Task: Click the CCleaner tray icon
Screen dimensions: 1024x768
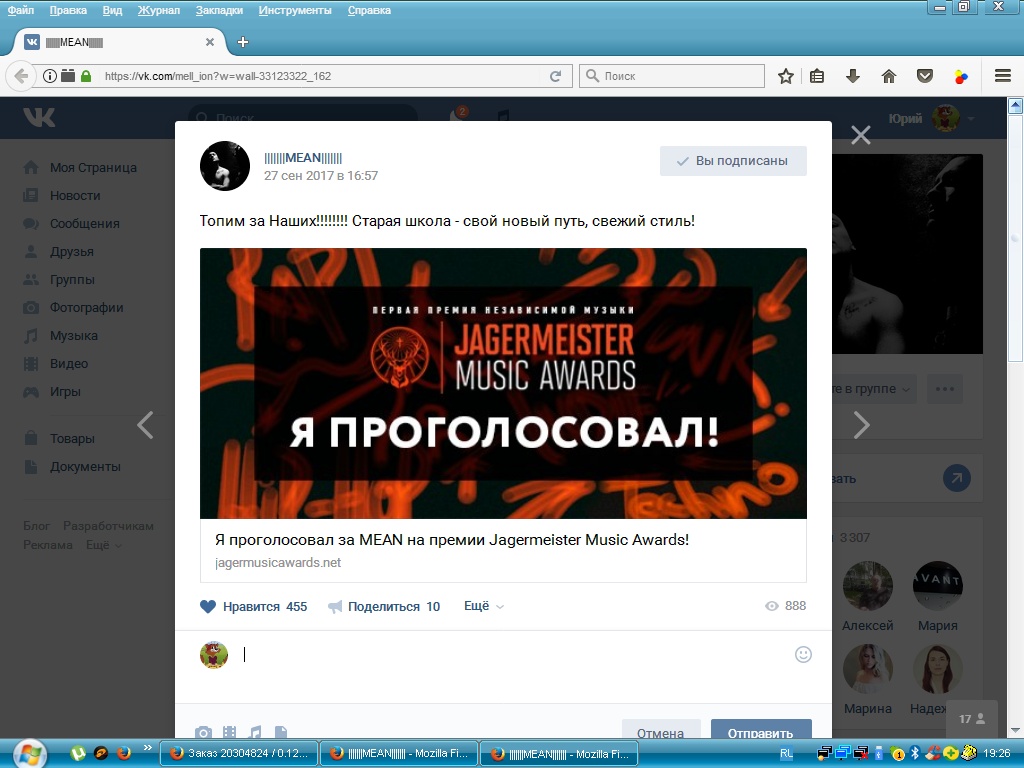Action: pyautogui.click(x=934, y=753)
